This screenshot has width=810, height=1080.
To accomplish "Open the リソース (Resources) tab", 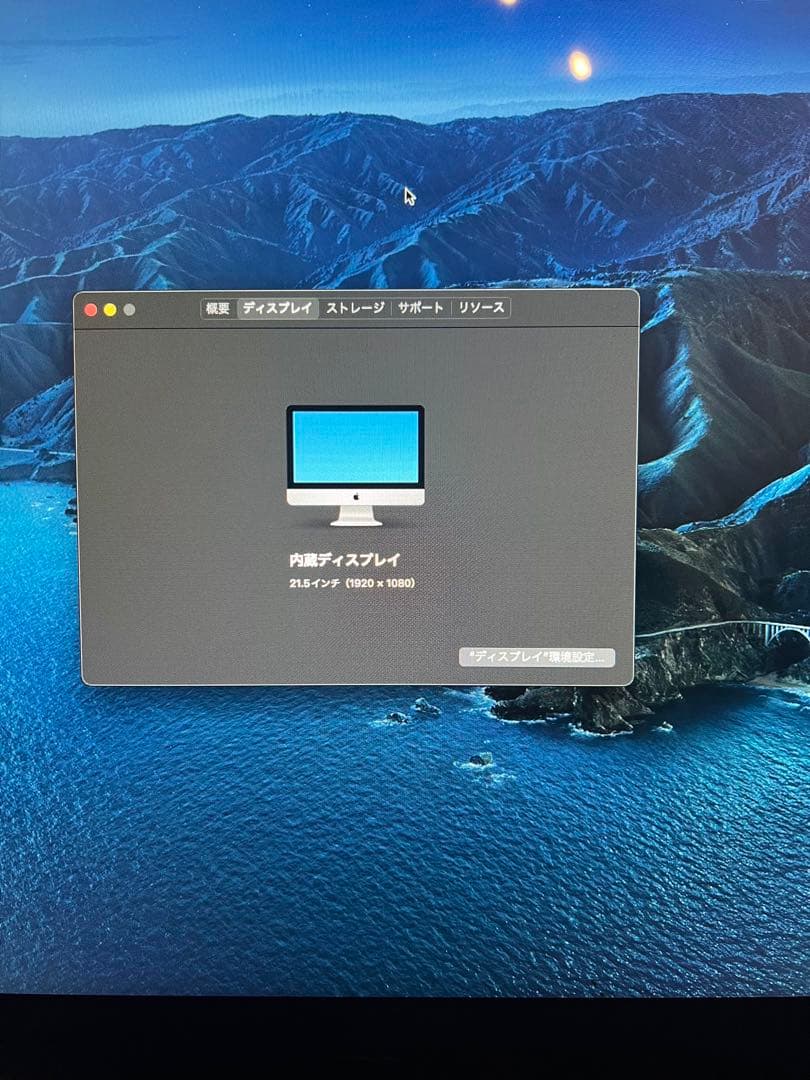I will tap(483, 309).
